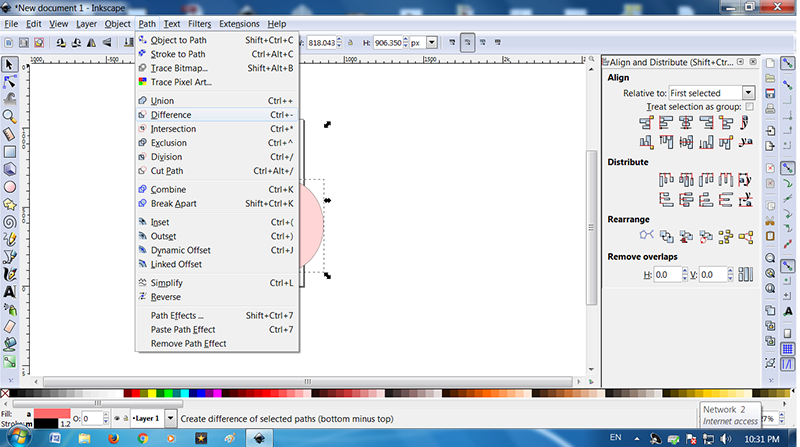Toggle the guide snapping button
800x447 pixels.
click(788, 364)
